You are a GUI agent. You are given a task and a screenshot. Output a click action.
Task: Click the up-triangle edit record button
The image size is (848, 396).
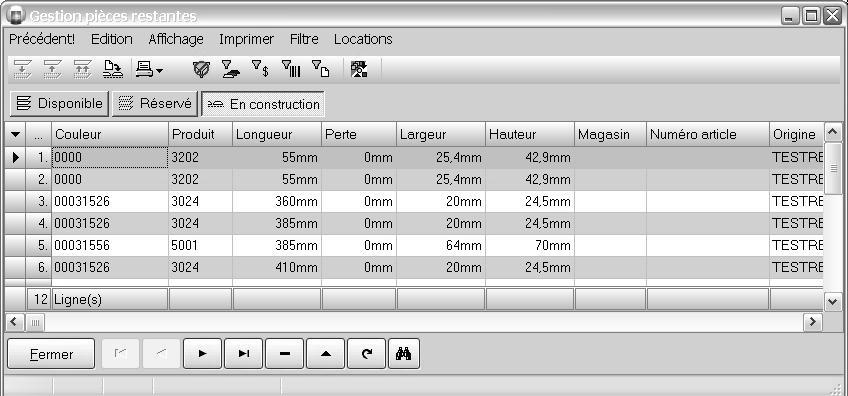tap(326, 354)
